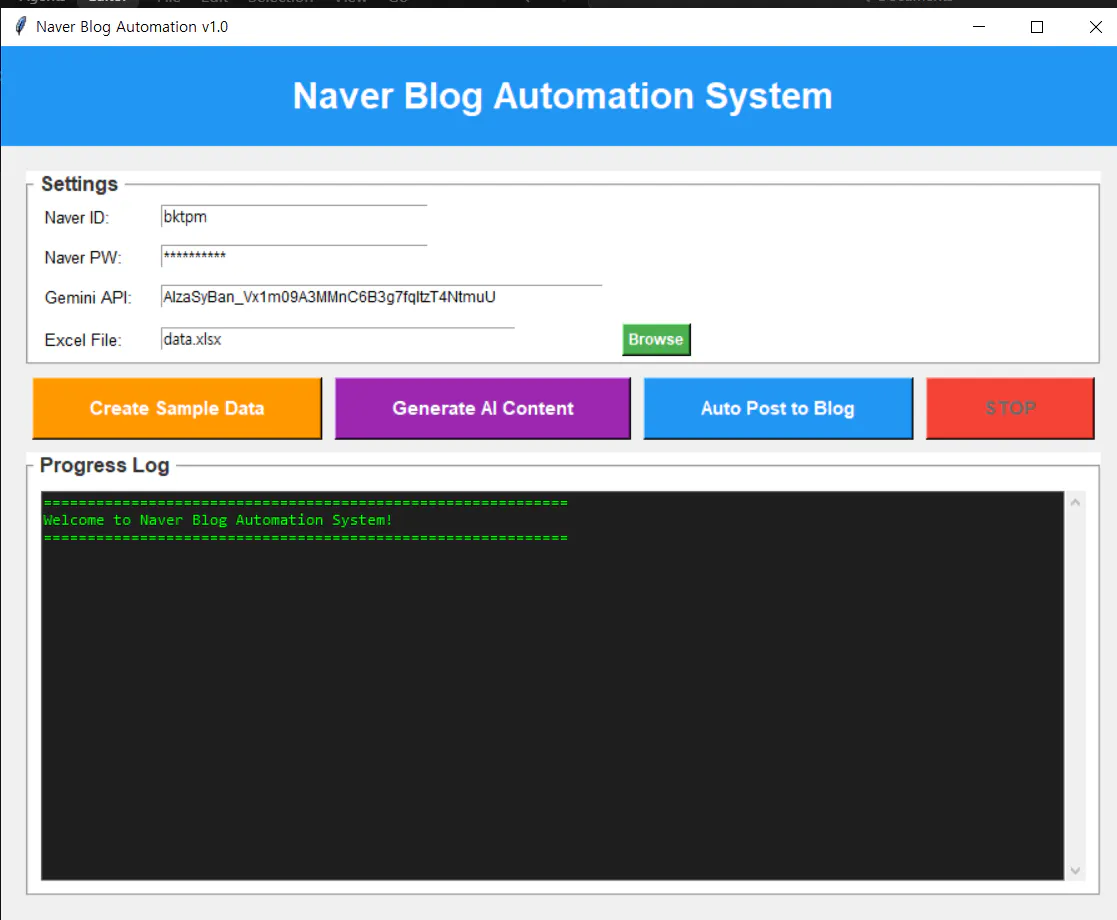The image size is (1117, 920).
Task: Focus the Naver ID input field
Action: (x=293, y=217)
